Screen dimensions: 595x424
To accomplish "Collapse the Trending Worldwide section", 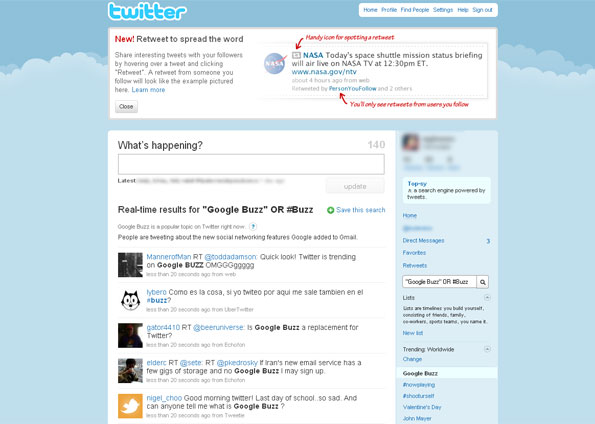I will (x=487, y=349).
